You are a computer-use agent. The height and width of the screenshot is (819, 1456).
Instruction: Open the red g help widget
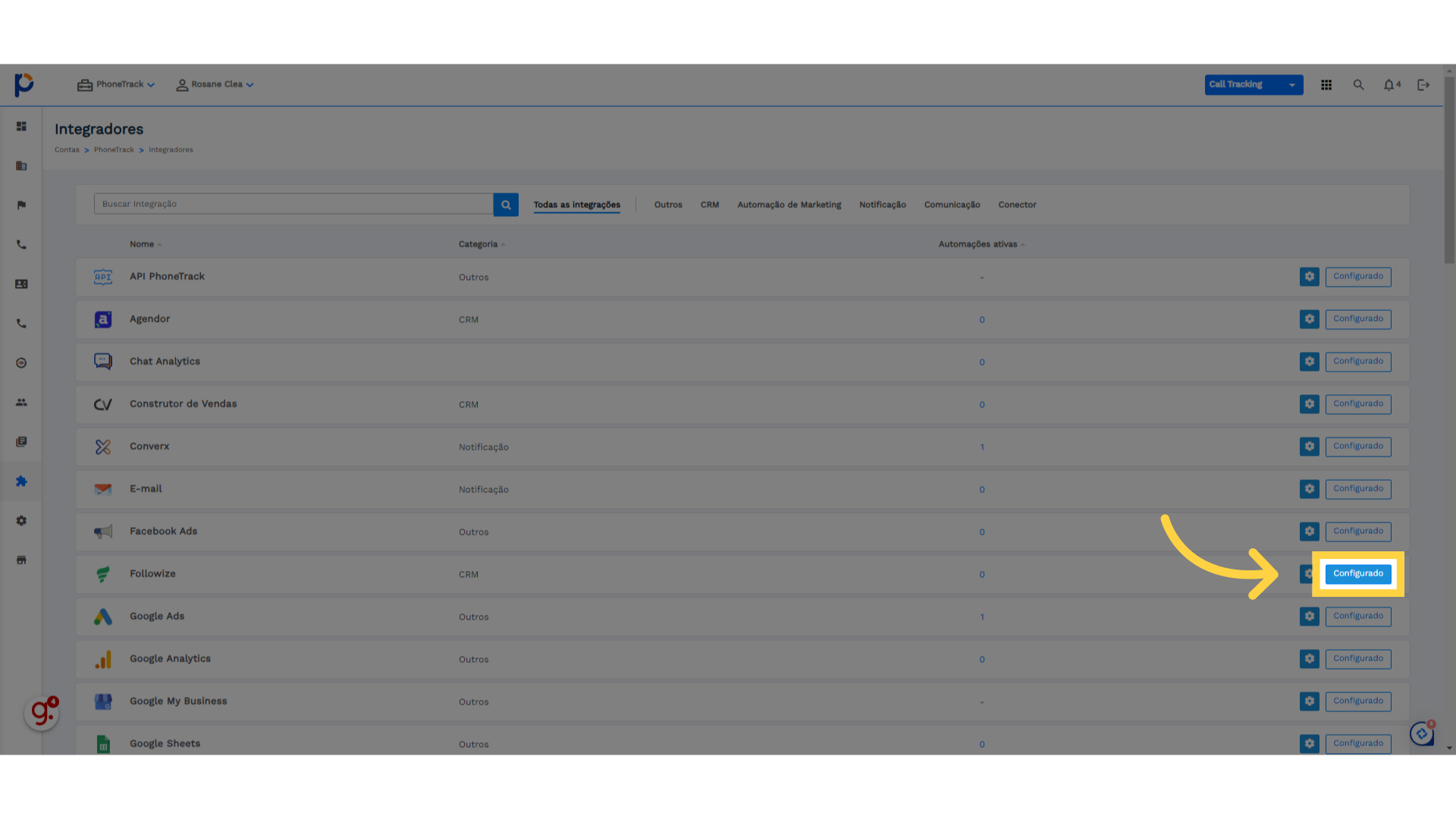click(42, 713)
